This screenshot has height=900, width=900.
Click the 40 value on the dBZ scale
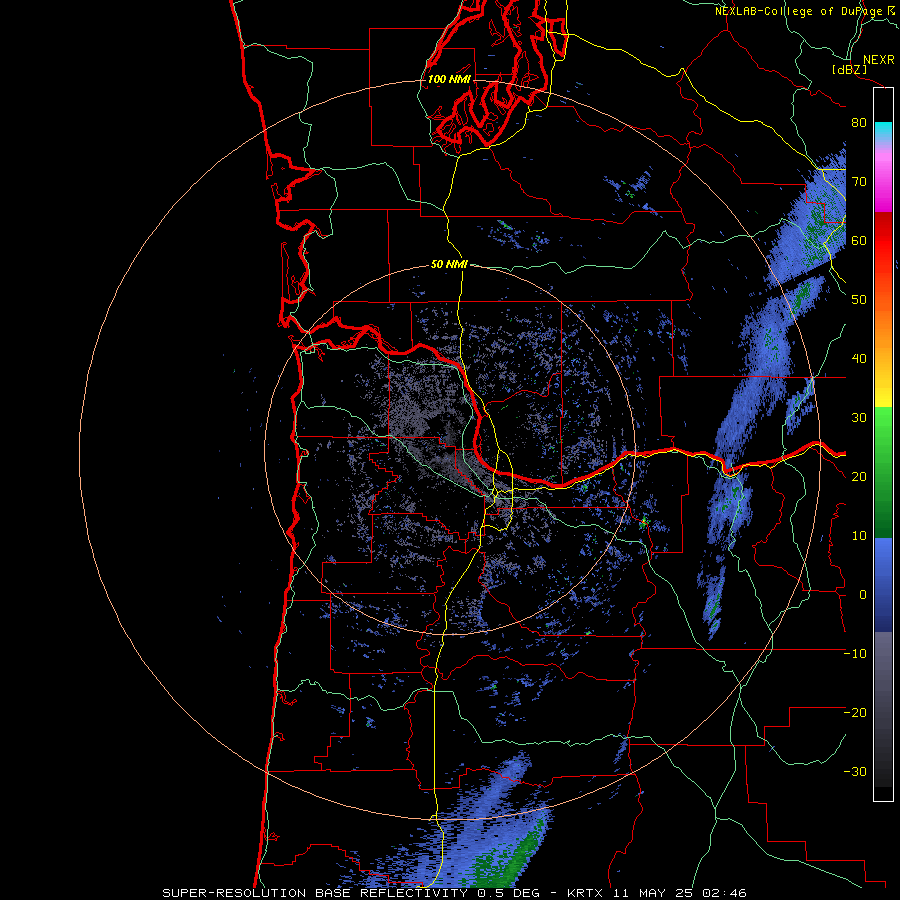(859, 359)
